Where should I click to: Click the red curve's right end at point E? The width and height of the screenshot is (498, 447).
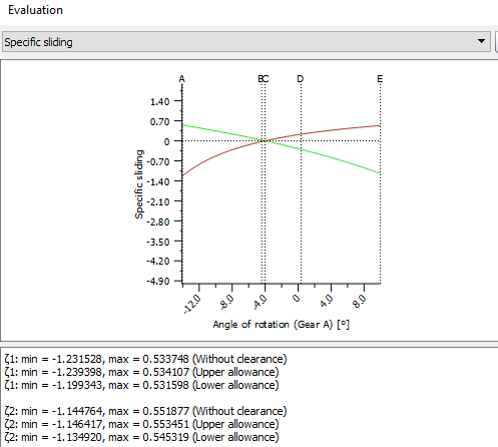(379, 126)
